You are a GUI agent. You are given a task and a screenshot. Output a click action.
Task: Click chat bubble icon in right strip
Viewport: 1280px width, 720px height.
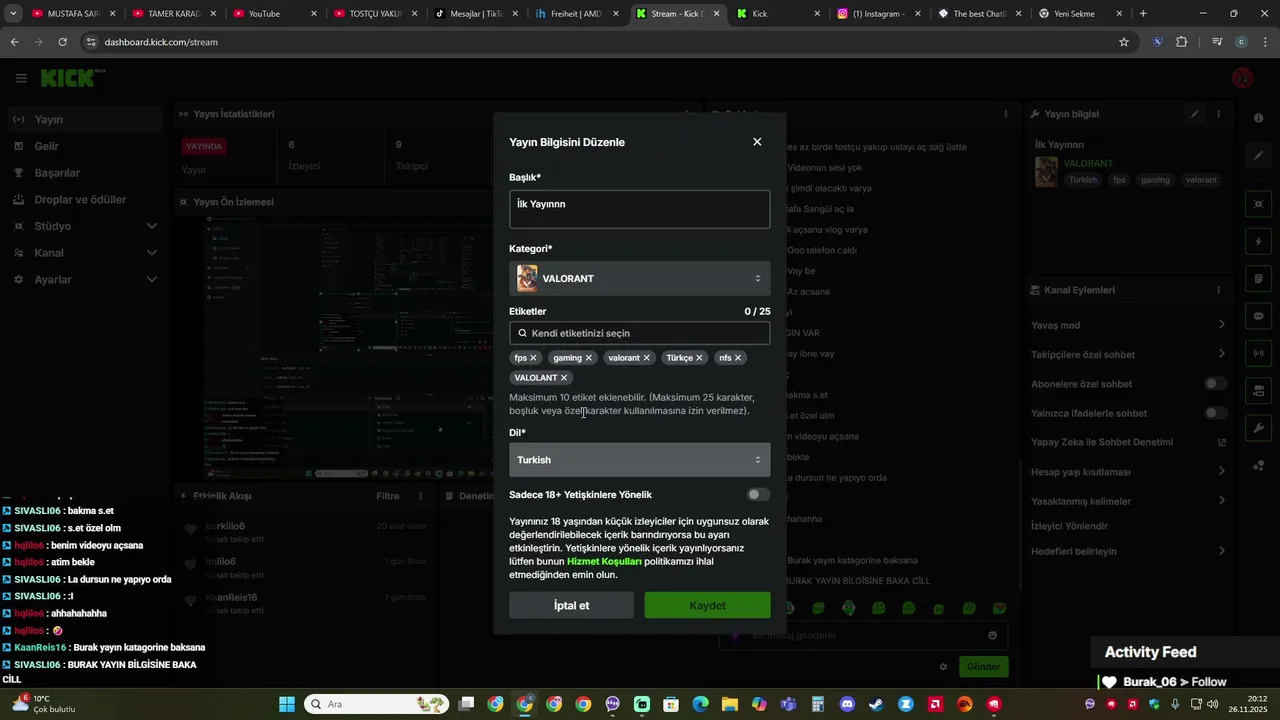pyautogui.click(x=1259, y=316)
